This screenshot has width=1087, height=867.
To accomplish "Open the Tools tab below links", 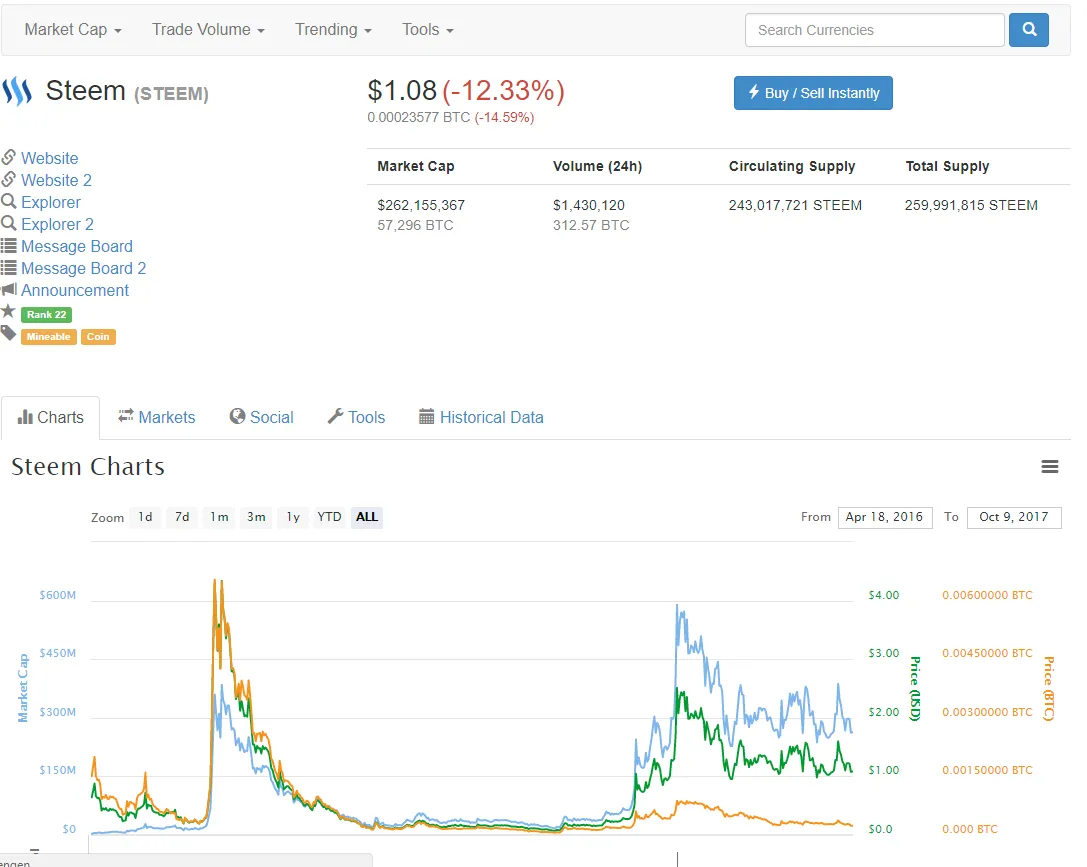I will pos(356,417).
